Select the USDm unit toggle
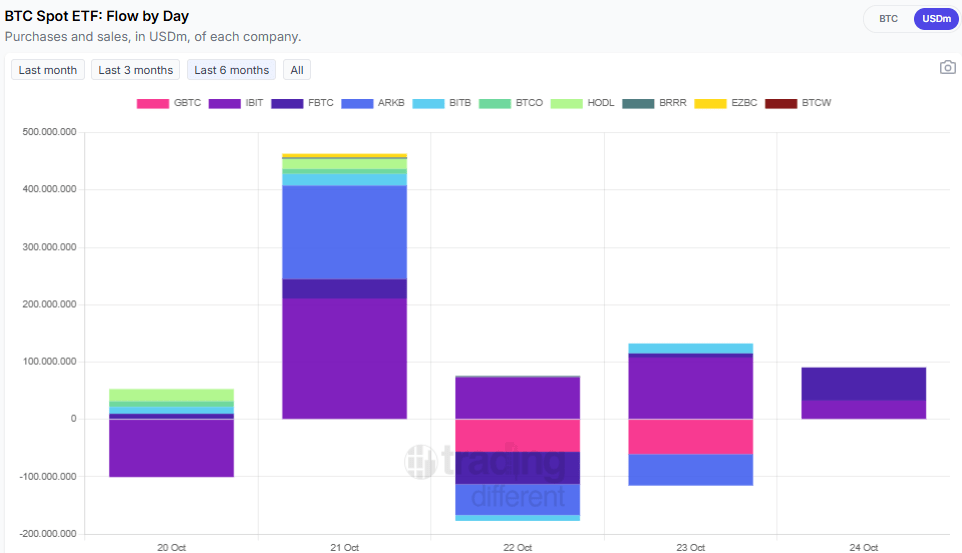 click(x=936, y=19)
